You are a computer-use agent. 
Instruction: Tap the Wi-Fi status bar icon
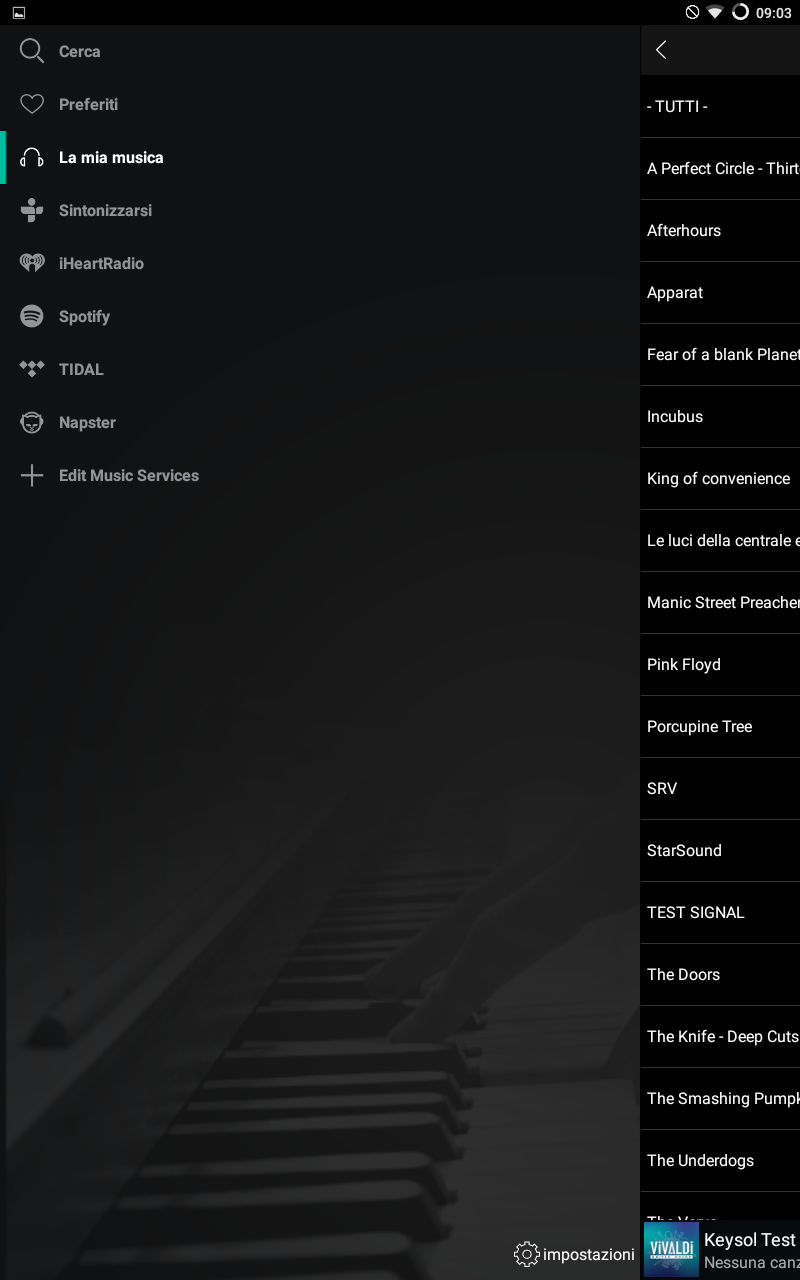click(715, 12)
